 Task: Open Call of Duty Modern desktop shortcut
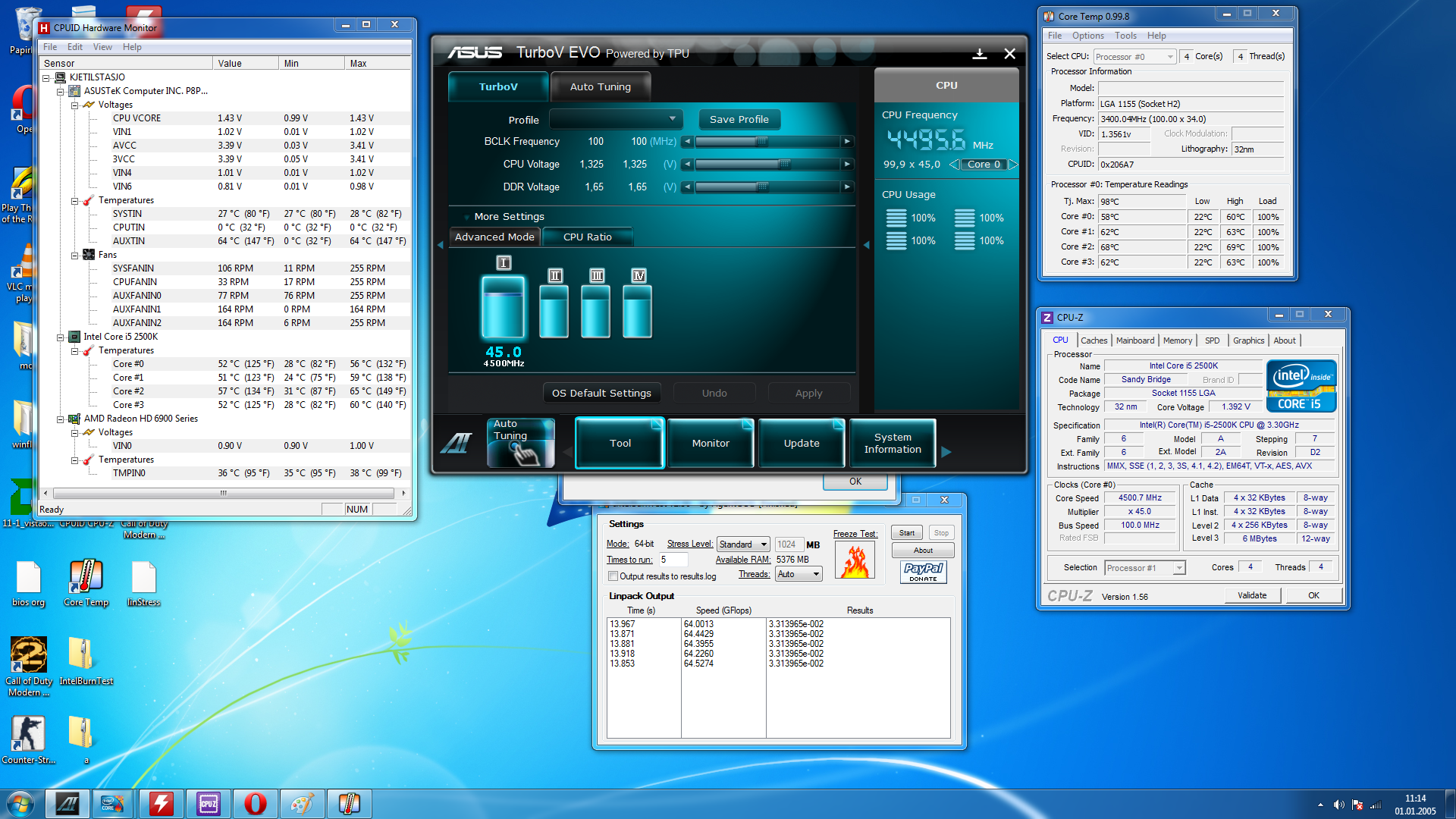pyautogui.click(x=29, y=666)
